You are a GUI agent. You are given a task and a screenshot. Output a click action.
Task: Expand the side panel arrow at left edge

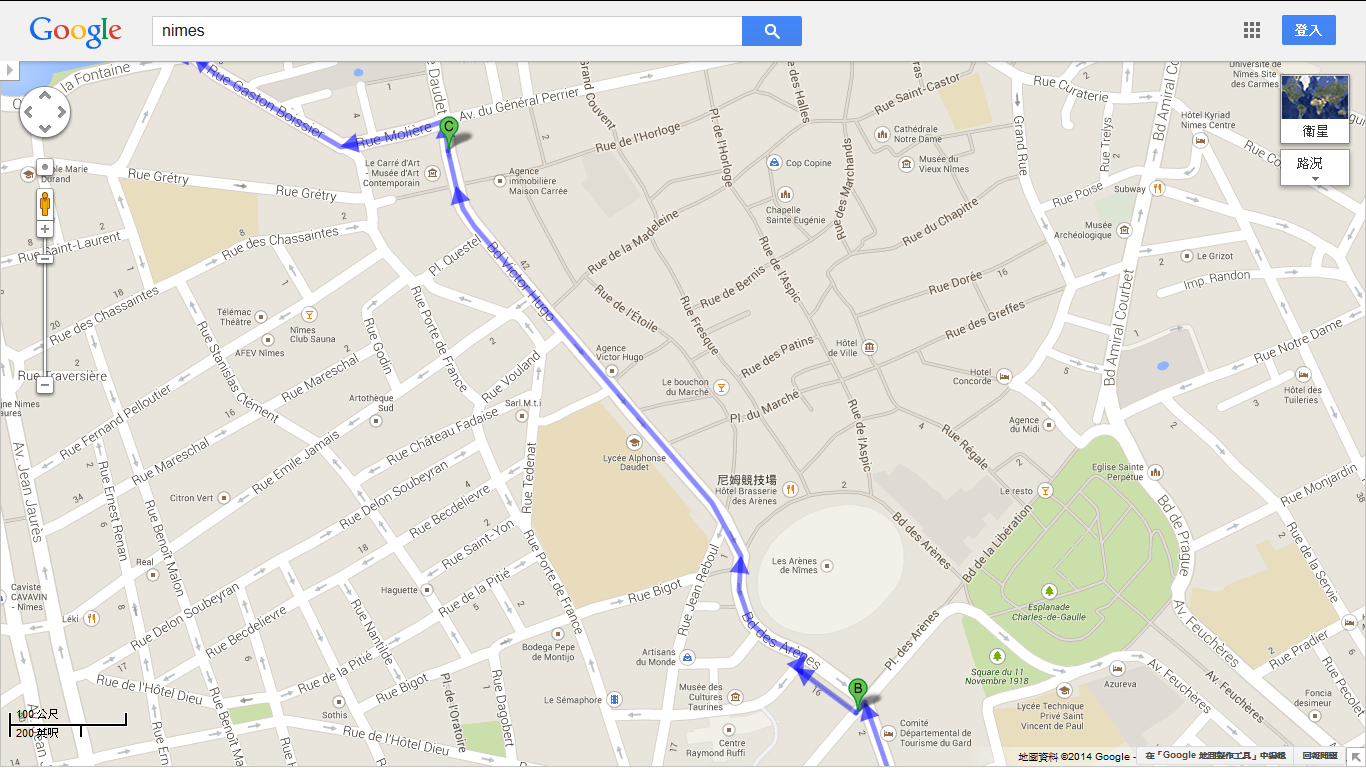click(9, 70)
